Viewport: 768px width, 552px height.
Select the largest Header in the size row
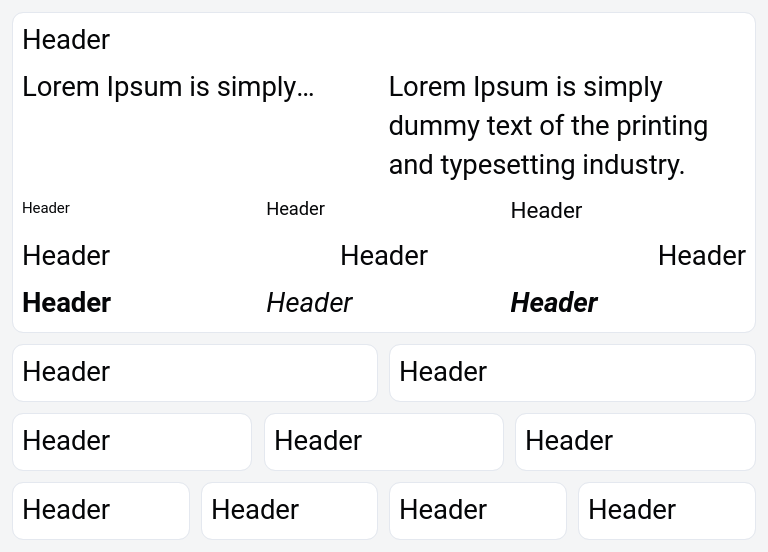(546, 210)
